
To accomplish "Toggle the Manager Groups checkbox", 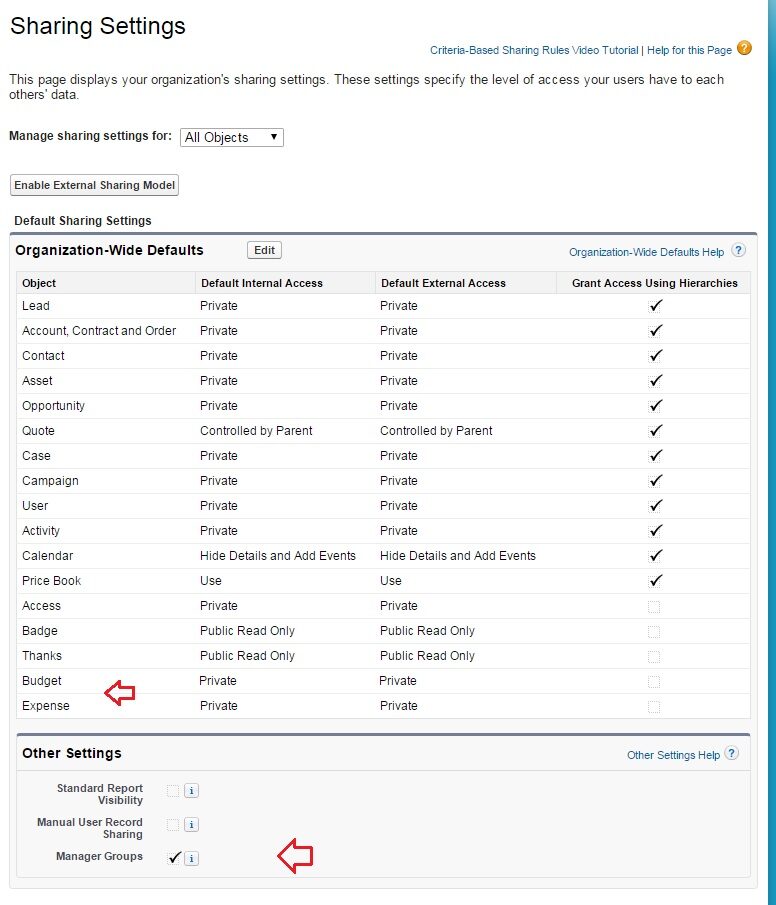I will 174,857.
